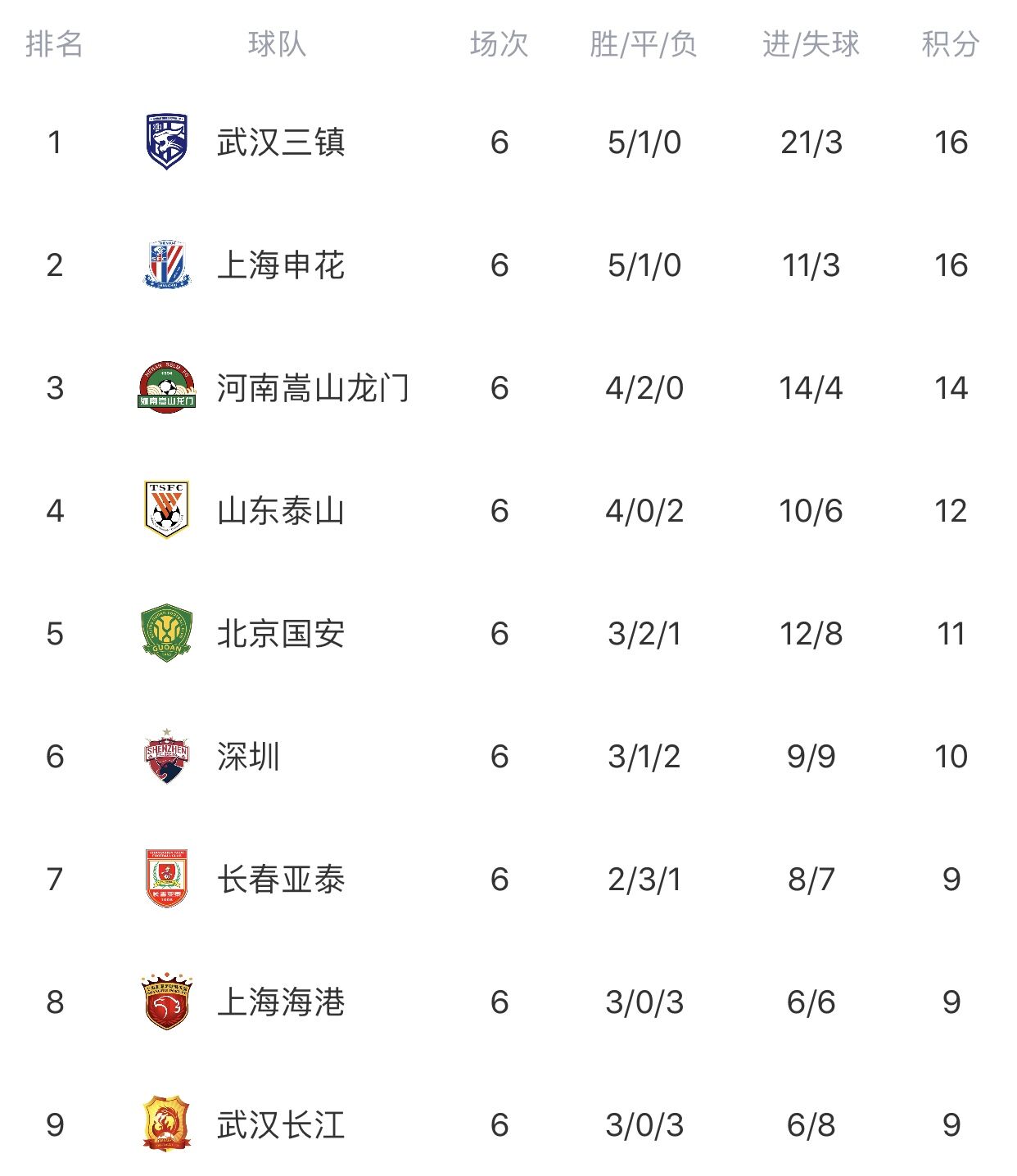Open the 长春亚泰 red crest icon

coord(167,879)
